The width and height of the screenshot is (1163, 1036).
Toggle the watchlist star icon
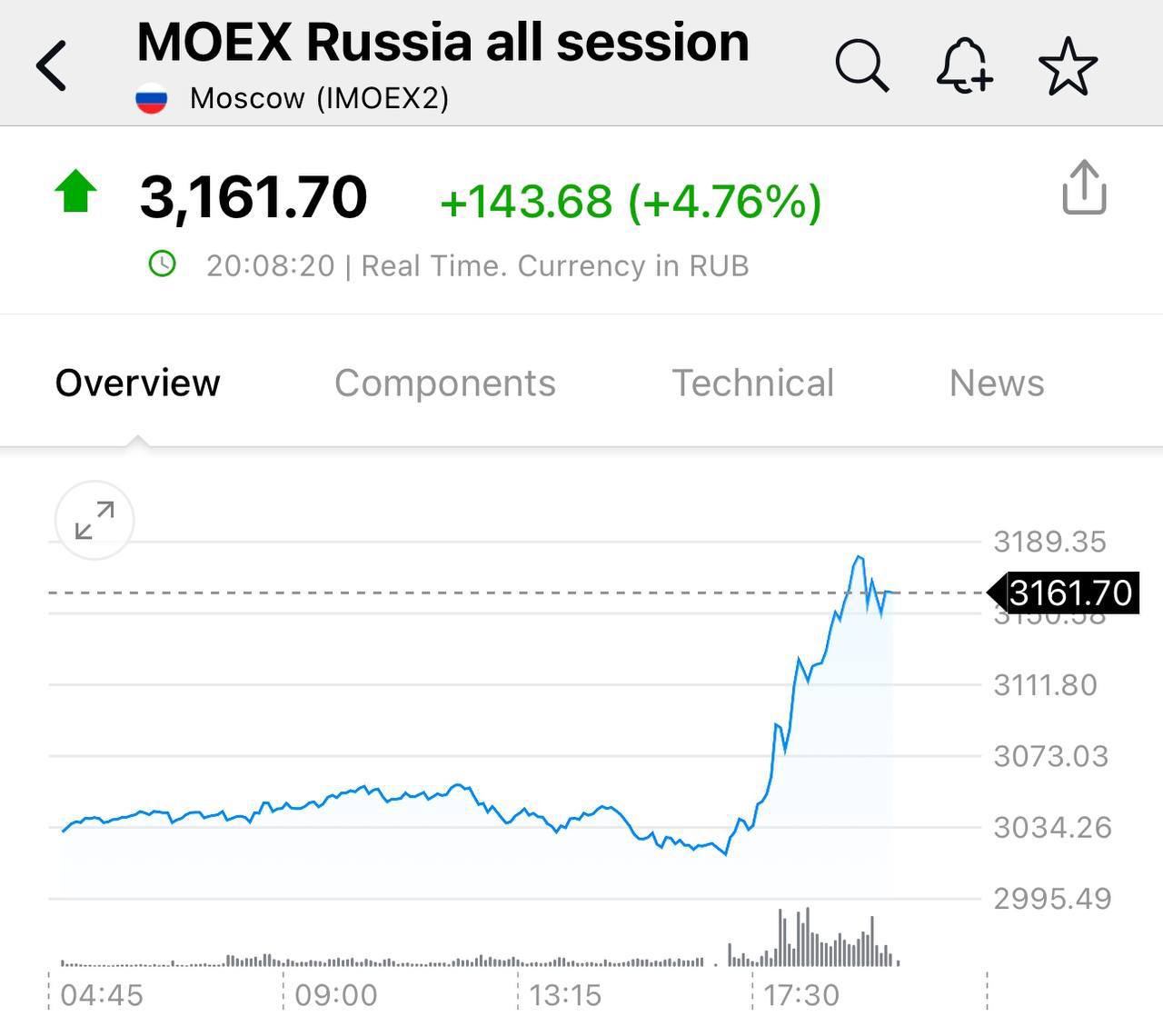pyautogui.click(x=1068, y=66)
